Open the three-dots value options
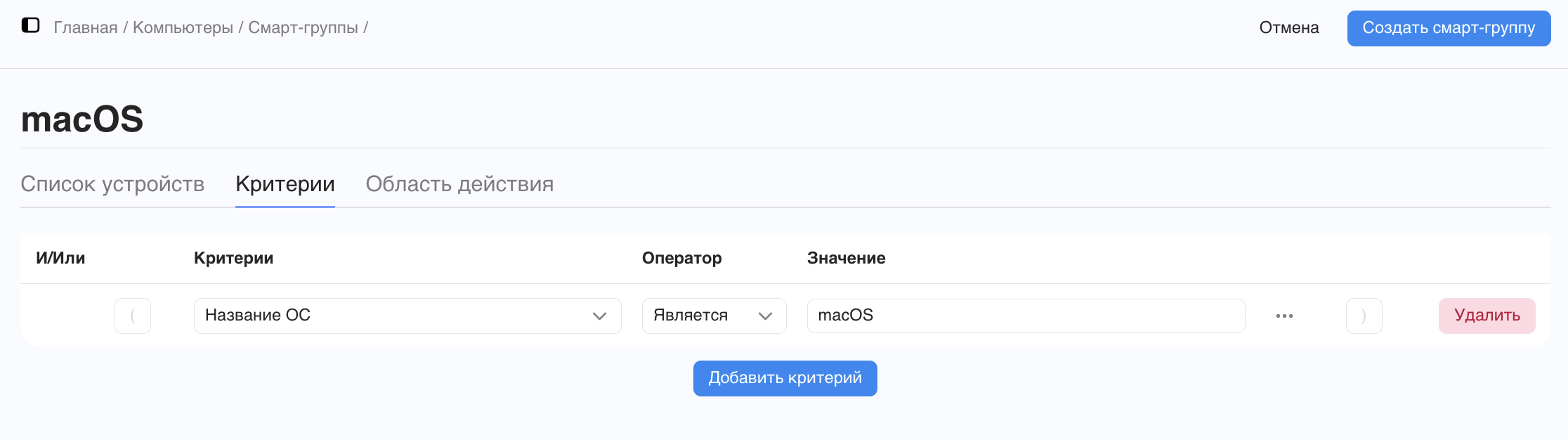The height and width of the screenshot is (440, 1568). click(1284, 316)
